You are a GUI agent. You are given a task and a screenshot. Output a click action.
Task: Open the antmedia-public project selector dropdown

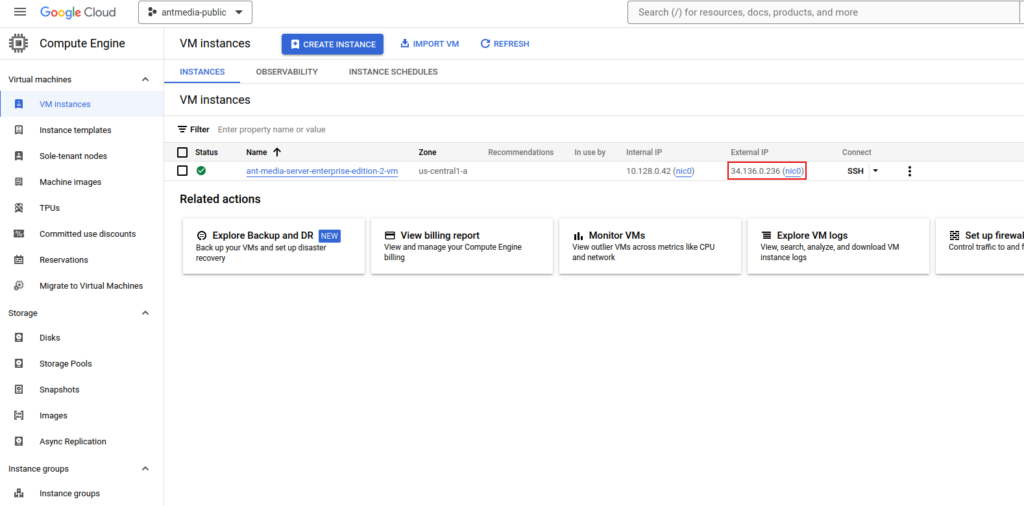coord(195,12)
